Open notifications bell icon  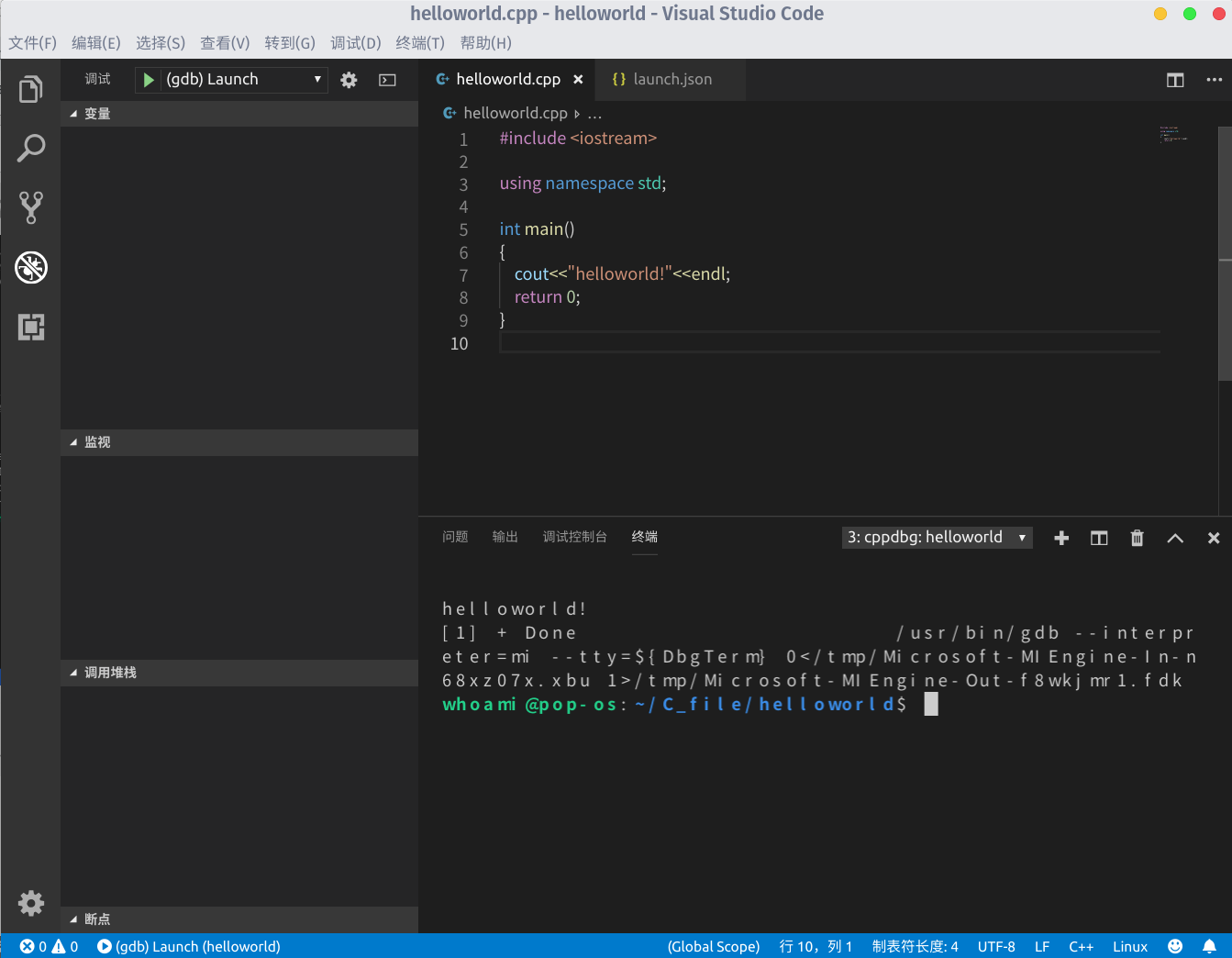click(x=1210, y=946)
